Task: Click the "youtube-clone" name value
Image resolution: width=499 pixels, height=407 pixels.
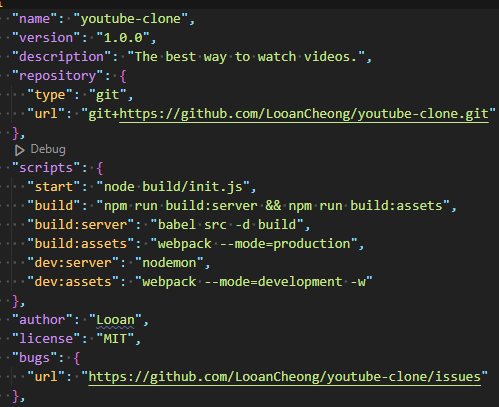Action: (131, 19)
